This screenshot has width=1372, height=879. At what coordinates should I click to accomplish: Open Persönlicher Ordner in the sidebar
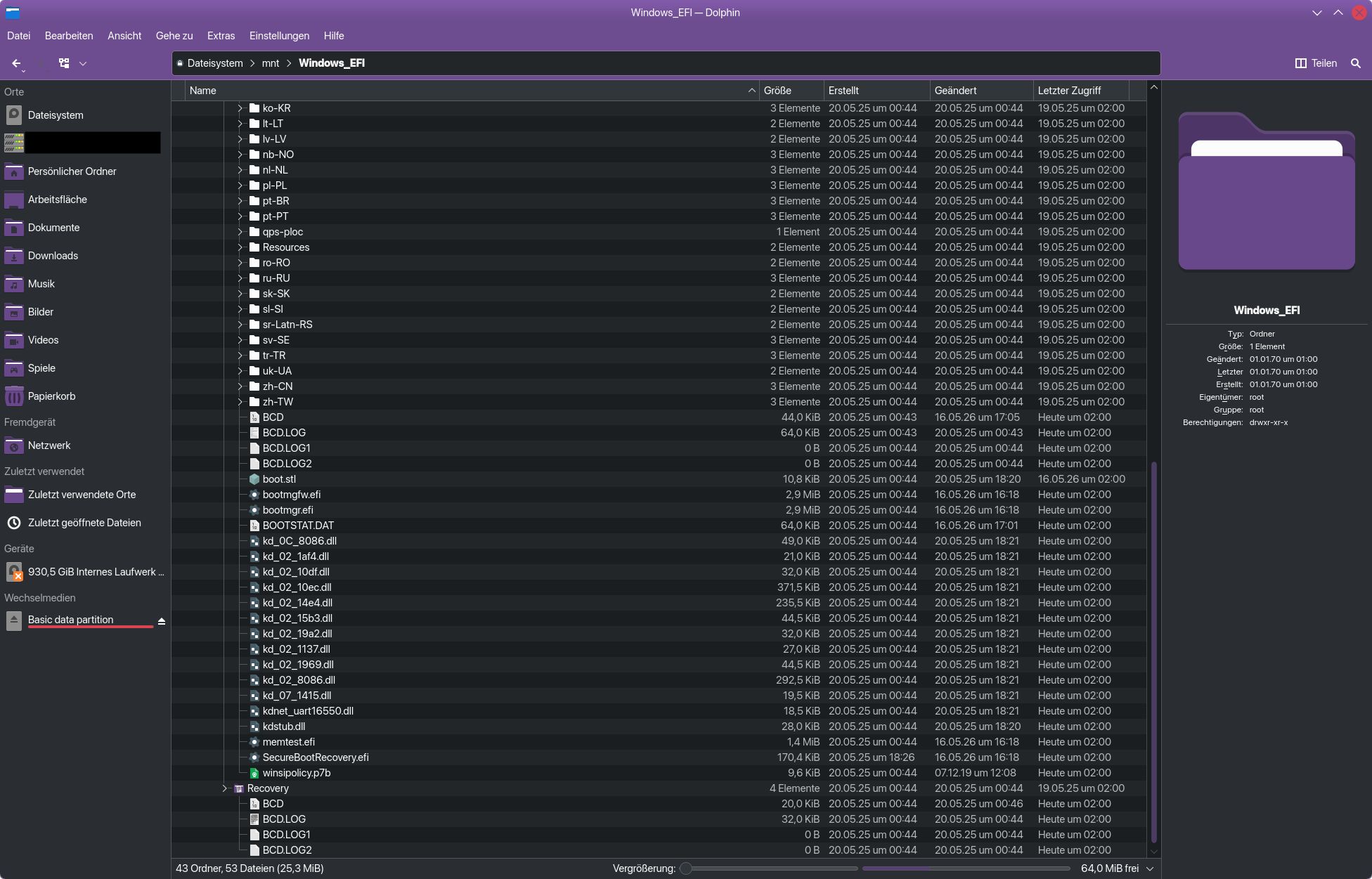coord(84,171)
